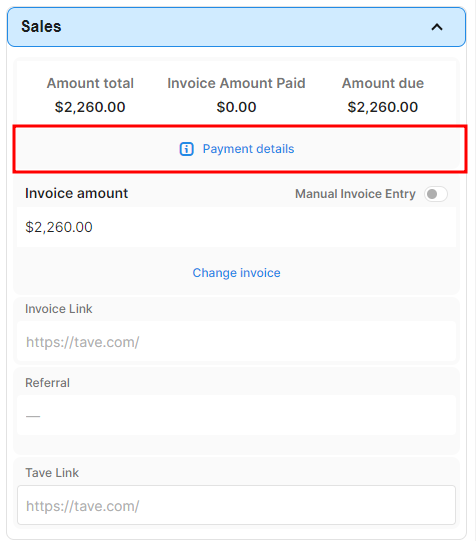Click the Invoice Link field label
The image size is (476, 541).
59,309
